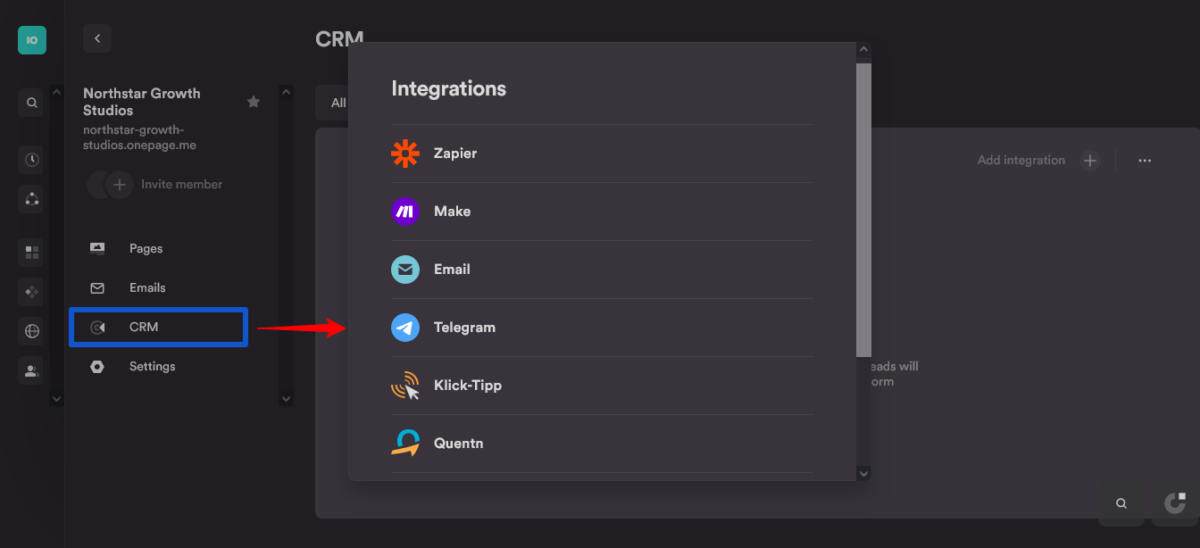Click the Northstar Growth Studios title
1200x548 pixels.
tap(141, 101)
